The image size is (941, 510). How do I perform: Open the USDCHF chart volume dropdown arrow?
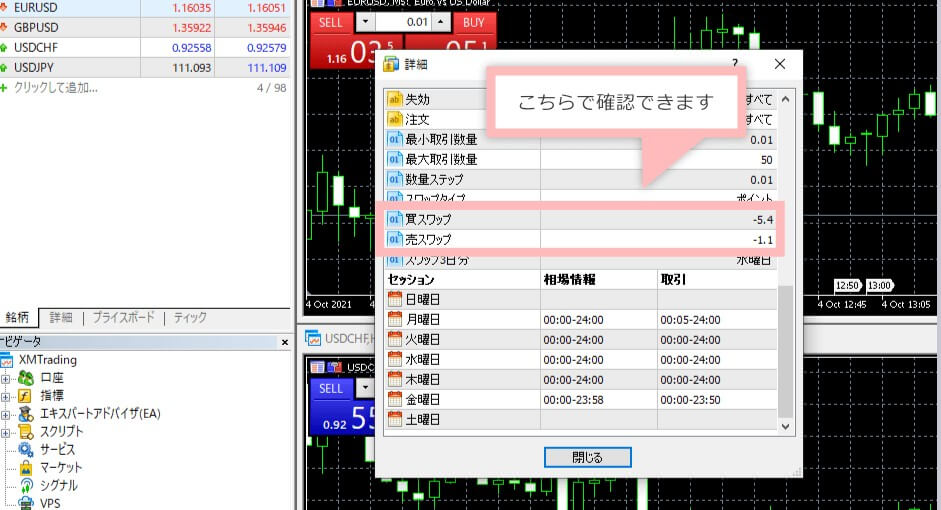click(x=365, y=388)
